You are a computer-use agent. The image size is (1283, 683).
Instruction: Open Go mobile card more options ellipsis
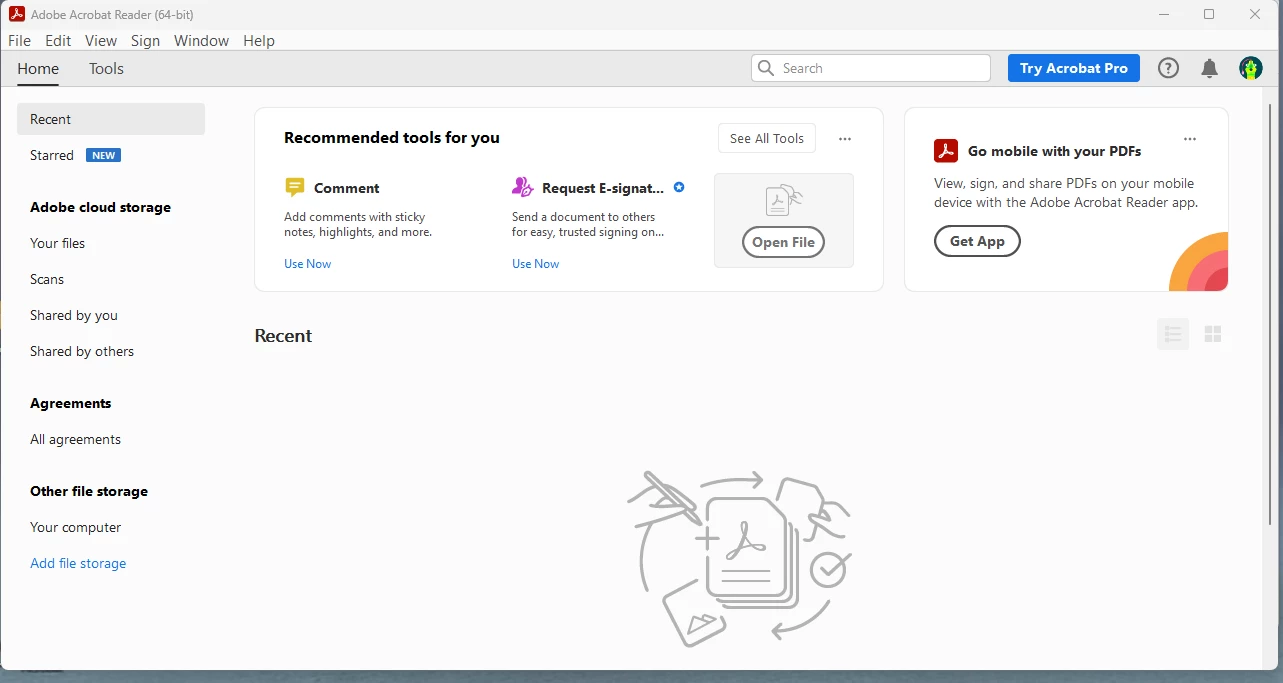1189,139
